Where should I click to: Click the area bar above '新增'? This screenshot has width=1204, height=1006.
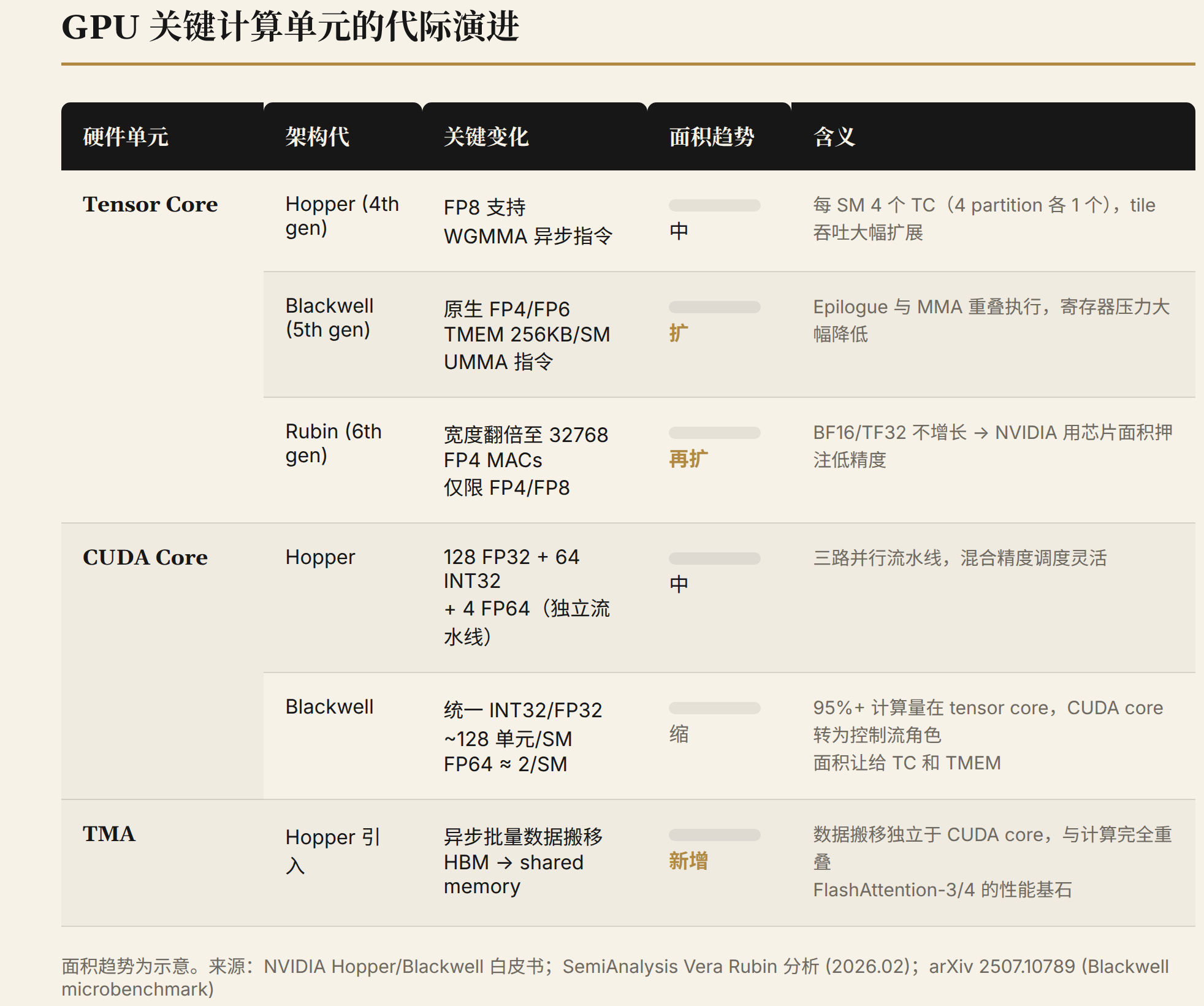pos(715,835)
